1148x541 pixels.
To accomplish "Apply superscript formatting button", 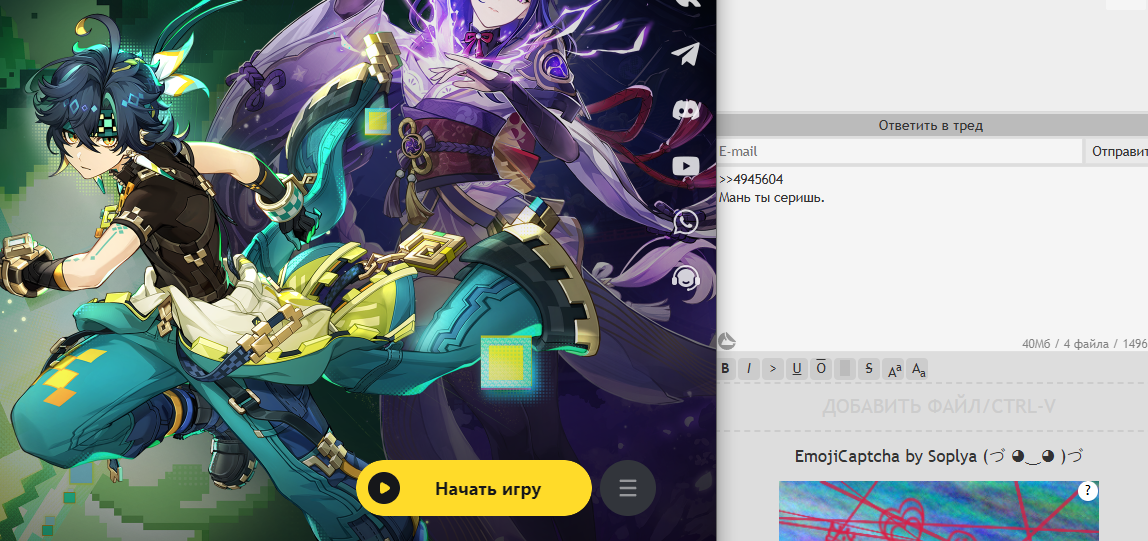I will pyautogui.click(x=894, y=369).
